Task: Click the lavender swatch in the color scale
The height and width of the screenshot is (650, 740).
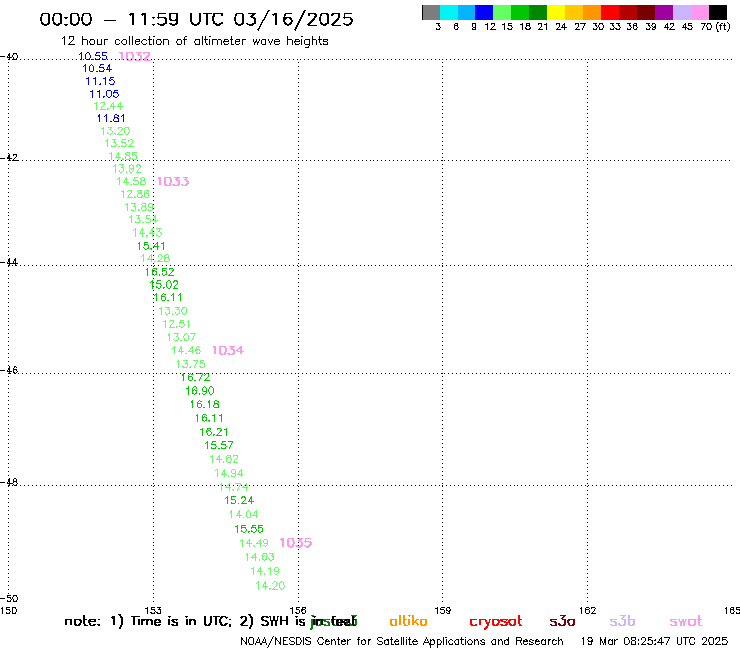Action: (x=681, y=12)
